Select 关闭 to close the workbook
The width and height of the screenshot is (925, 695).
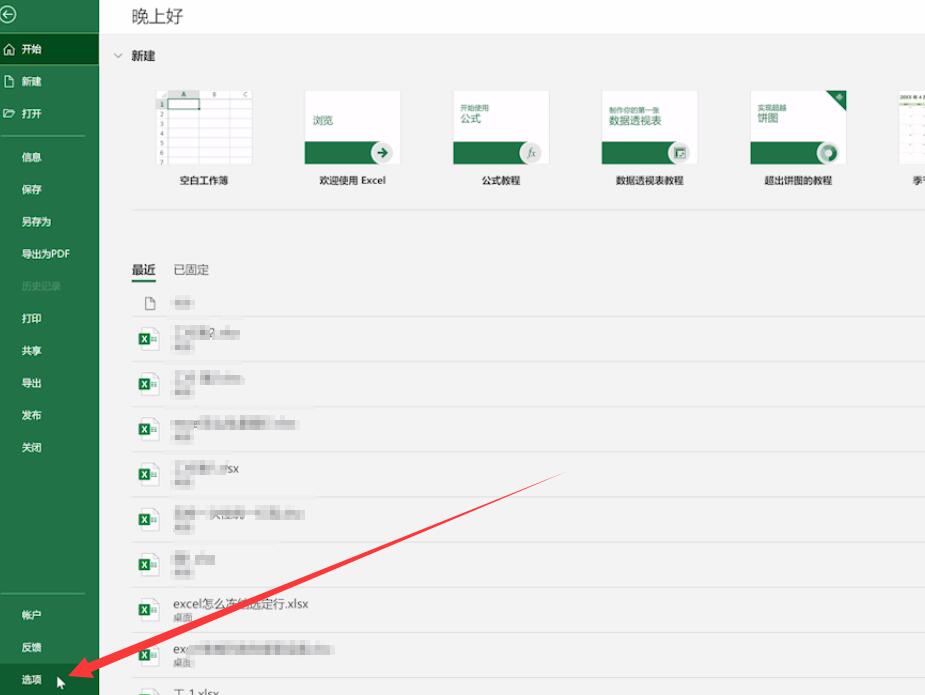pyautogui.click(x=31, y=447)
